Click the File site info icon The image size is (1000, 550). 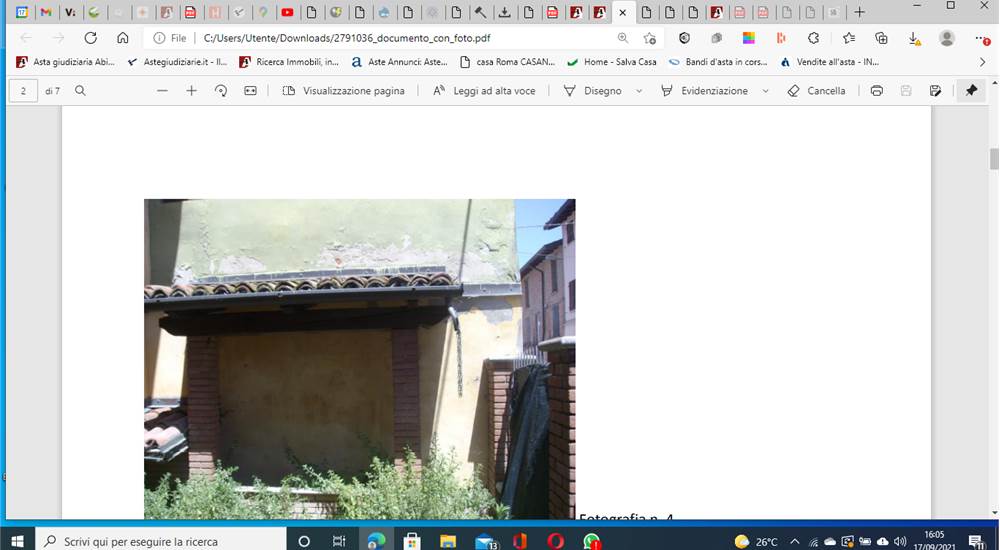[159, 38]
